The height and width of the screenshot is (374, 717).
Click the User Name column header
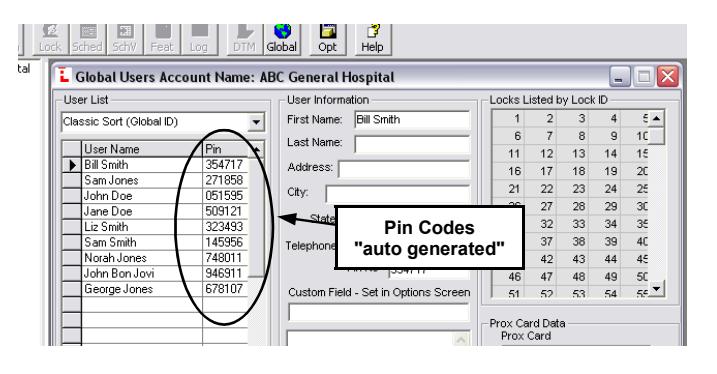pos(142,149)
